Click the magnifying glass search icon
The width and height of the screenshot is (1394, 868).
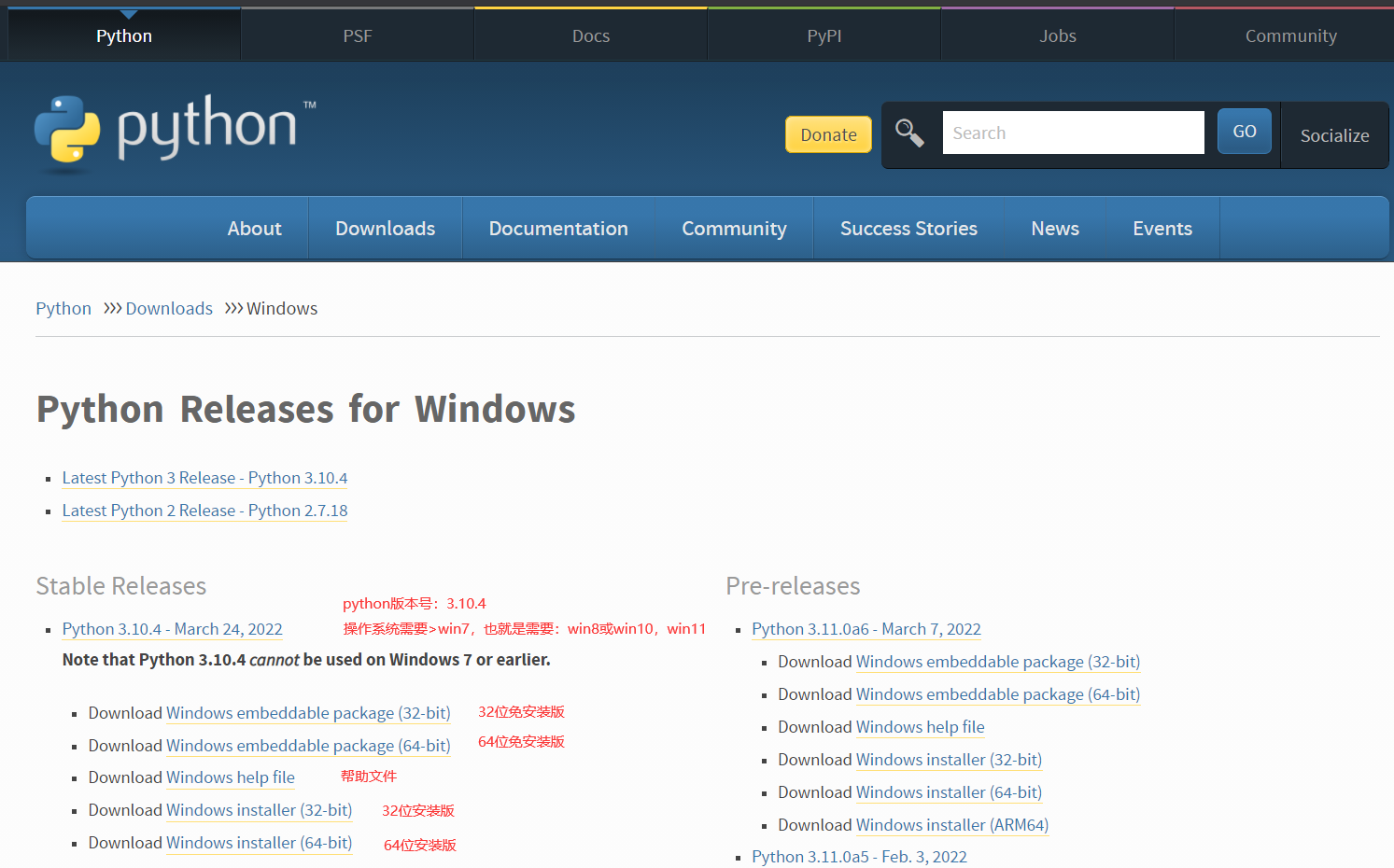coord(909,133)
